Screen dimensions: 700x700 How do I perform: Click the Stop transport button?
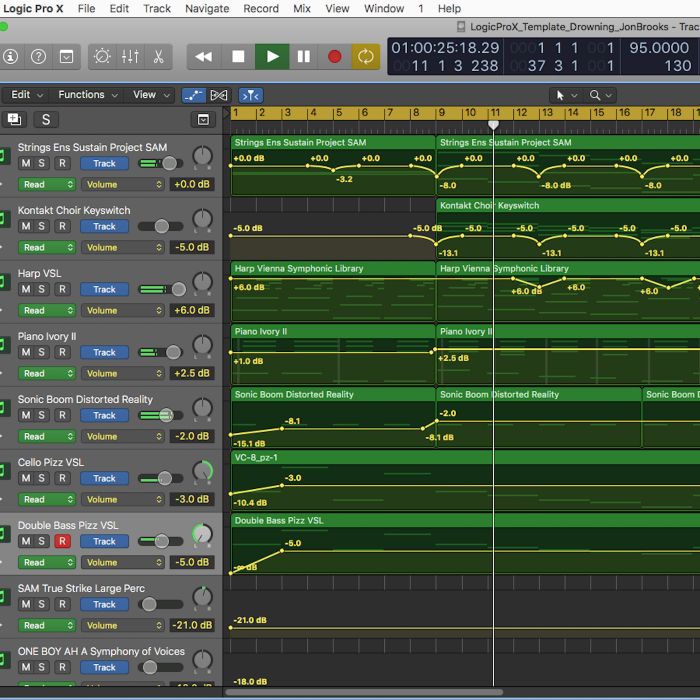238,57
